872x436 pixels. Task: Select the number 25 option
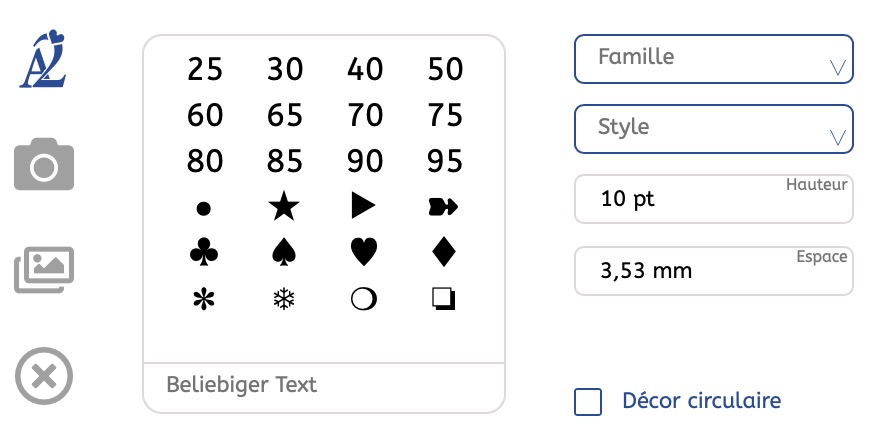tap(205, 70)
